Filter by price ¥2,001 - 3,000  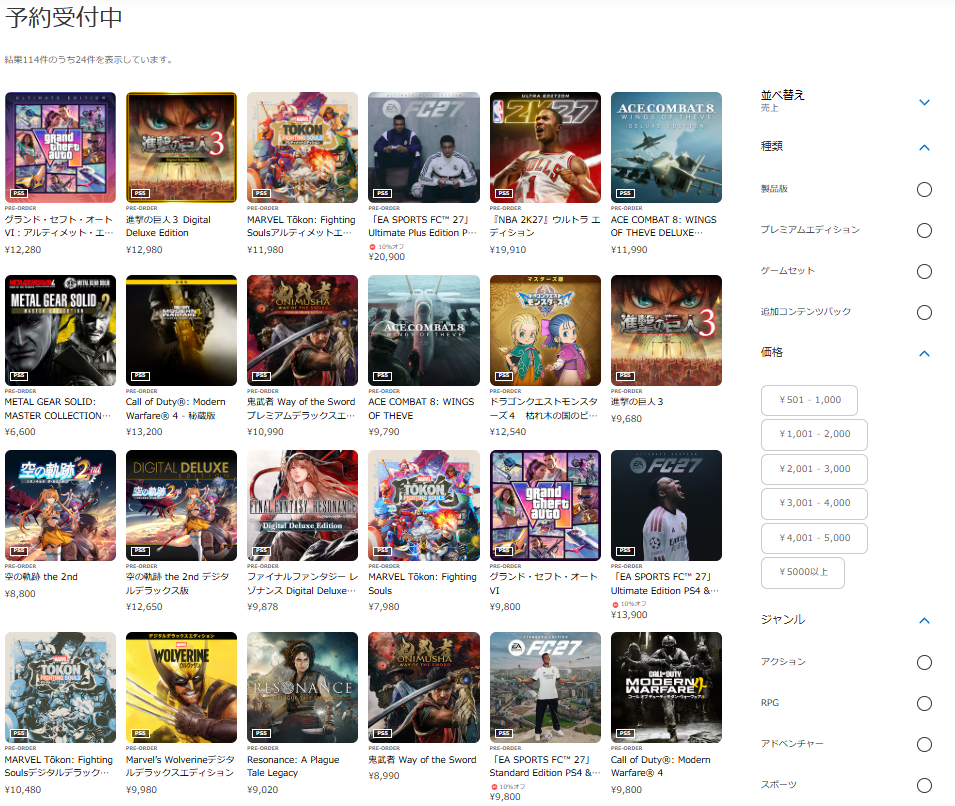pyautogui.click(x=814, y=469)
